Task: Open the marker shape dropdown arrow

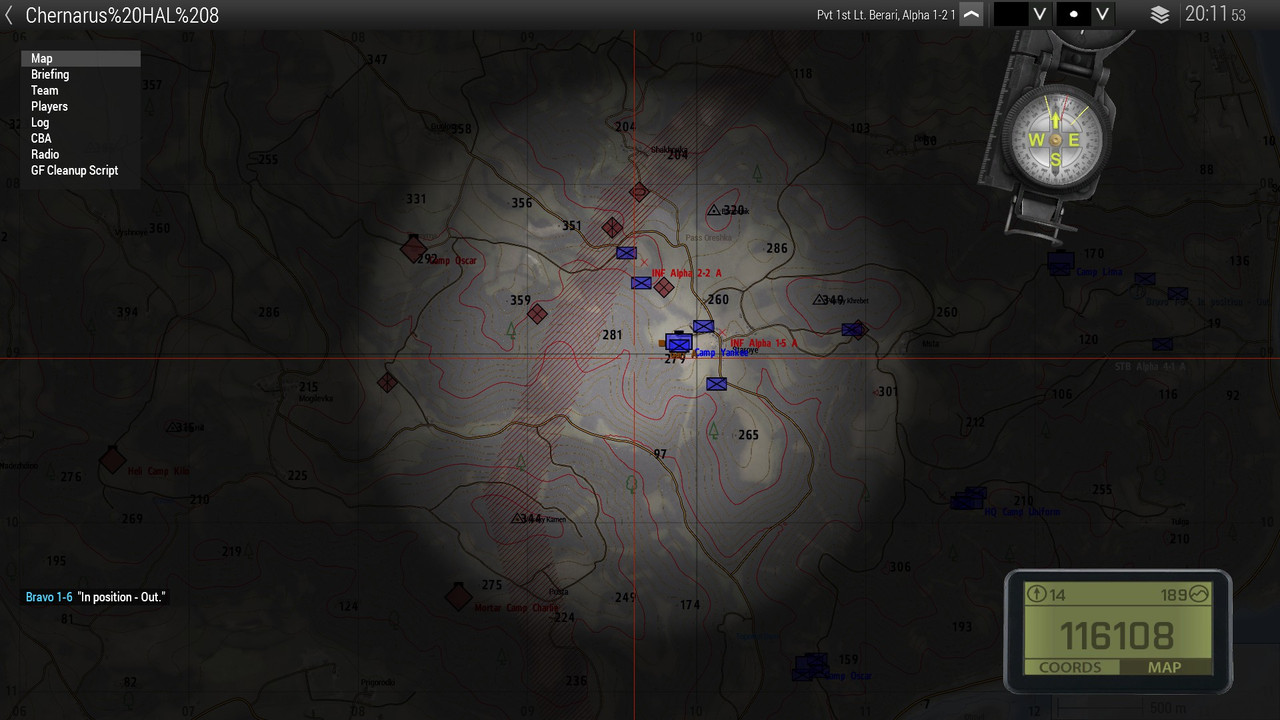Action: 1102,14
